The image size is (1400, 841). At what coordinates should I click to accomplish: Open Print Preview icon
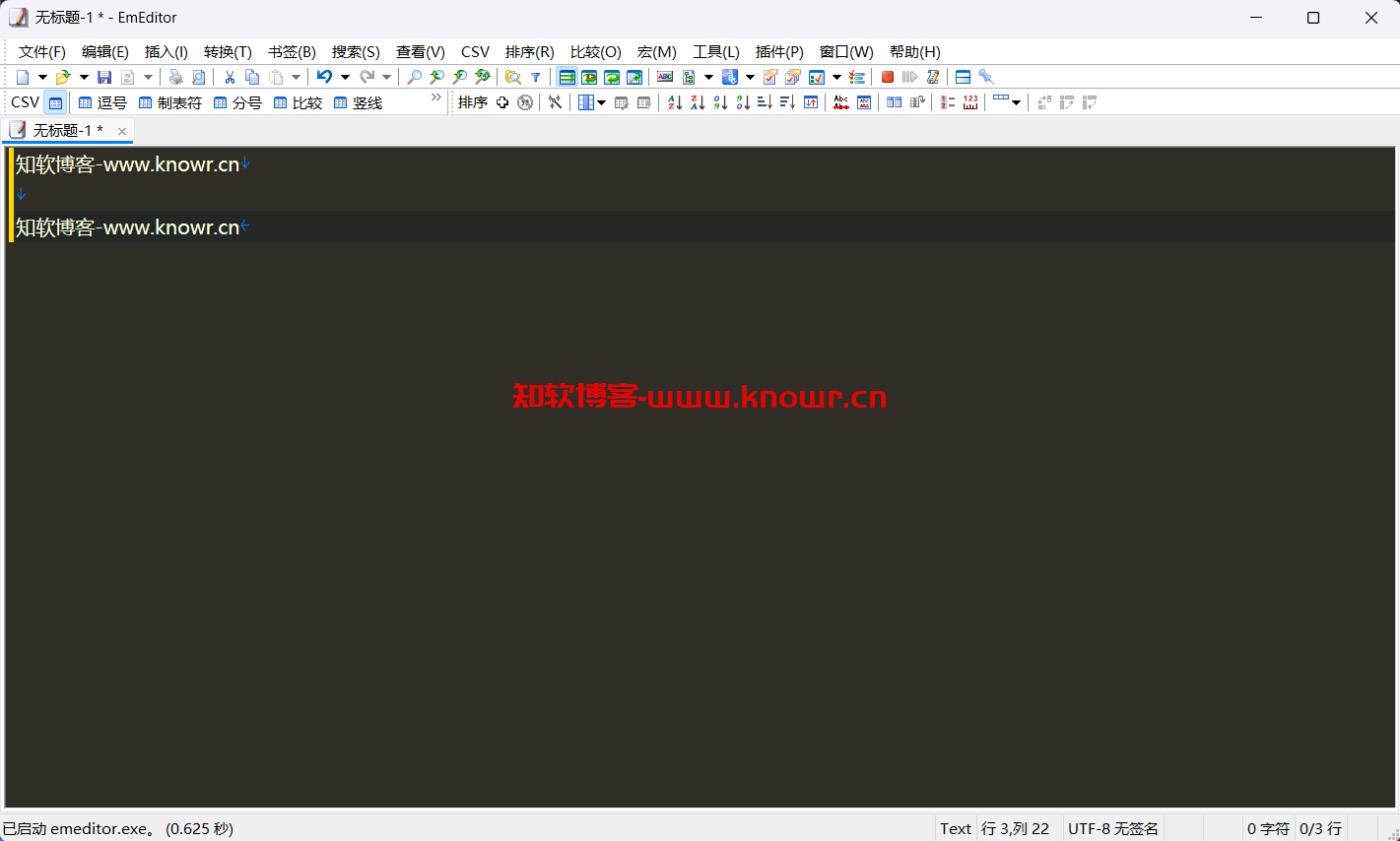point(199,77)
